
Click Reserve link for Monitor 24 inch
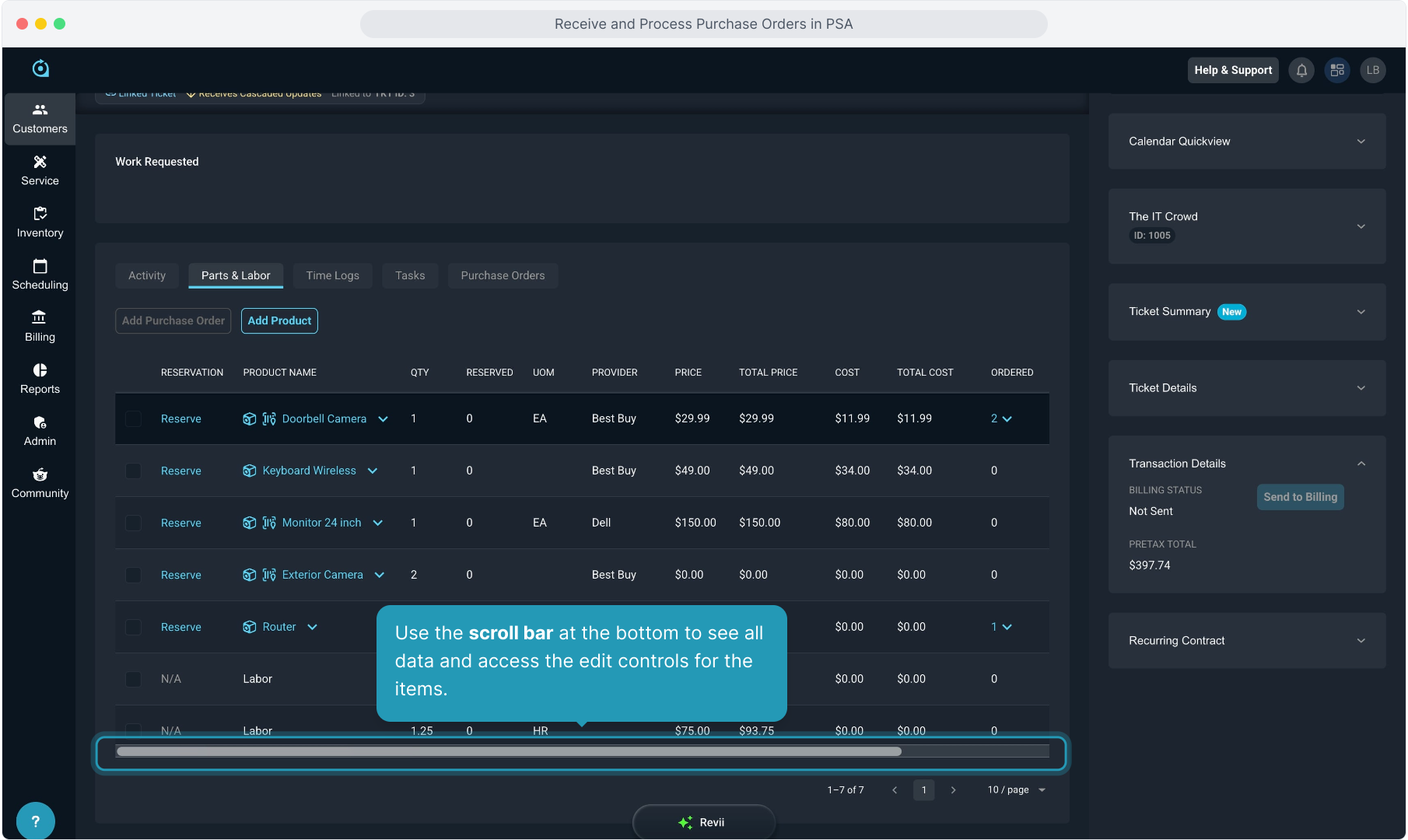180,523
